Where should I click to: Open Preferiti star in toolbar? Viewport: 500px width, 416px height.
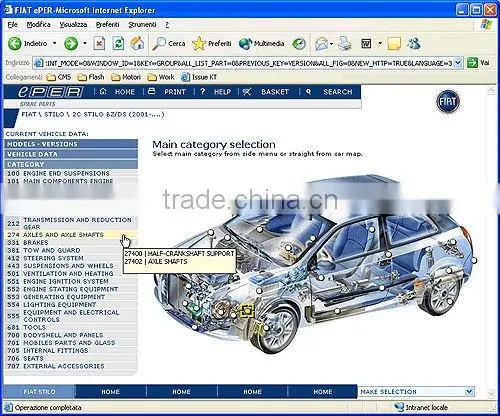point(199,44)
